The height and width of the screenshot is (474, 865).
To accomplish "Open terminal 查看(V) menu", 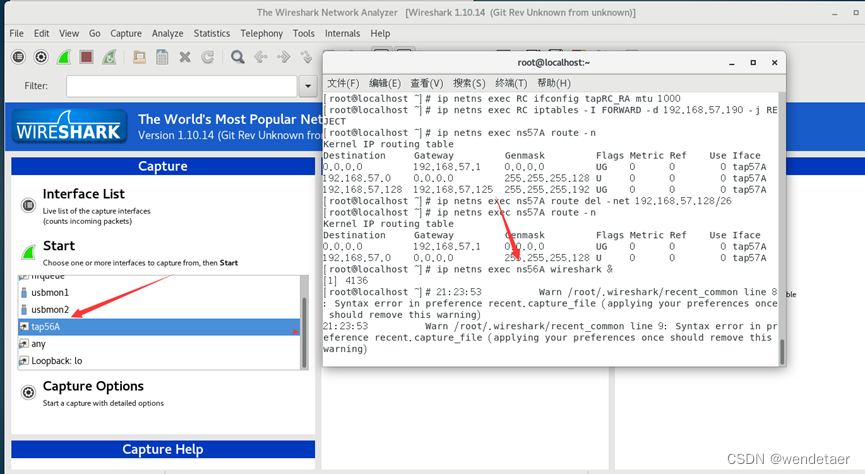I will coord(427,83).
